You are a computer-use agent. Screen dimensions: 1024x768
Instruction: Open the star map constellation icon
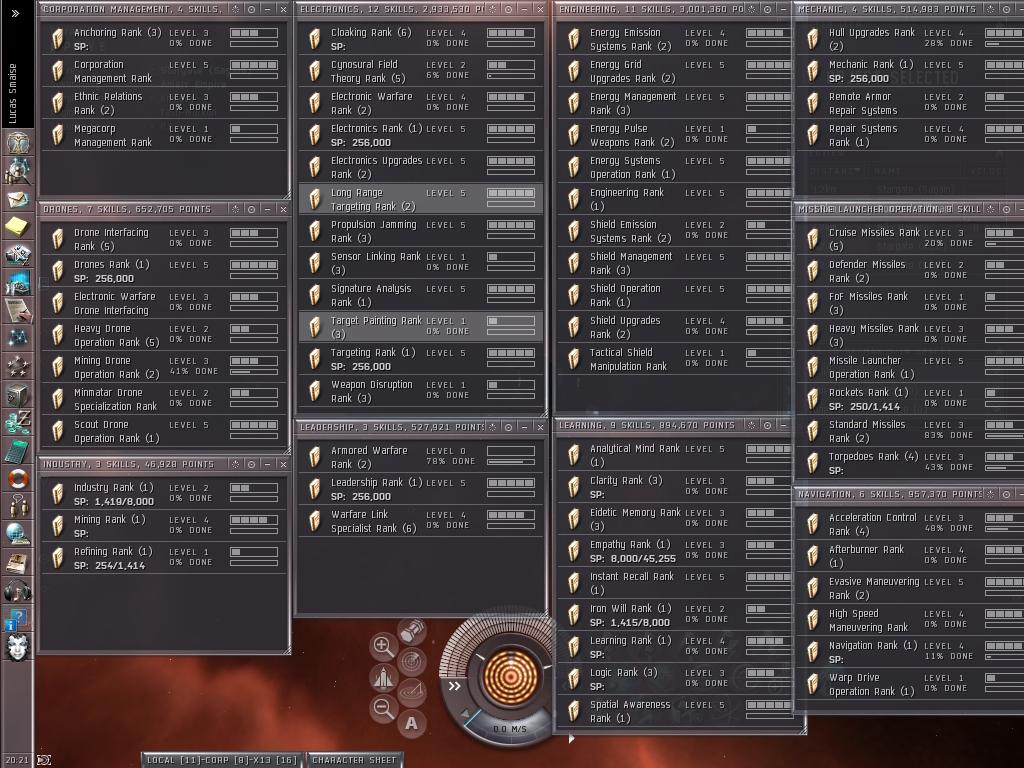click(18, 338)
